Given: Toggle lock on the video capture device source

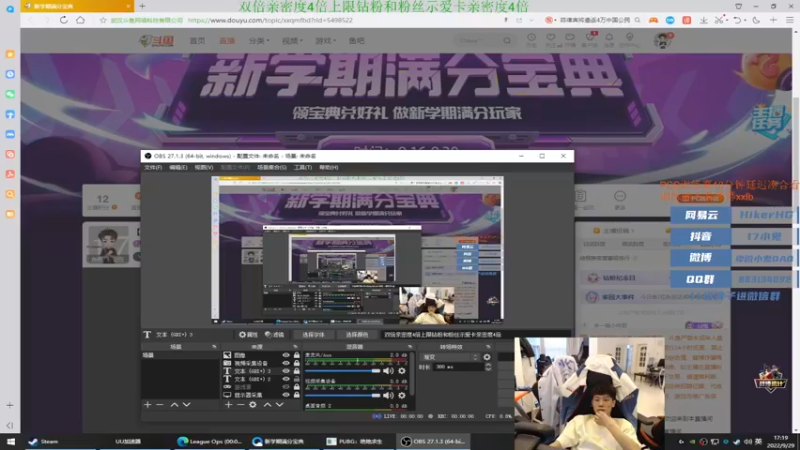Looking at the screenshot, I should tap(296, 363).
